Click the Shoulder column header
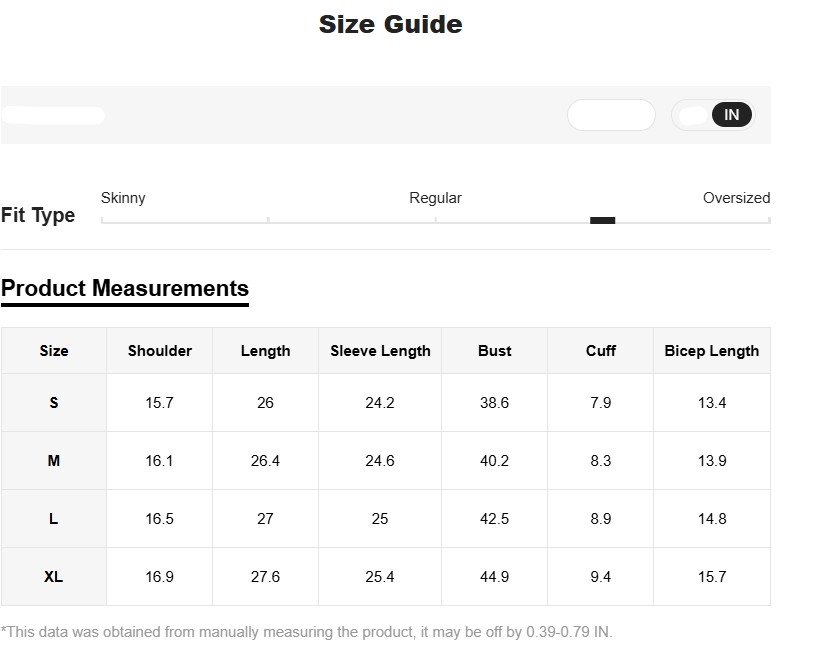This screenshot has width=827, height=646. [x=160, y=351]
